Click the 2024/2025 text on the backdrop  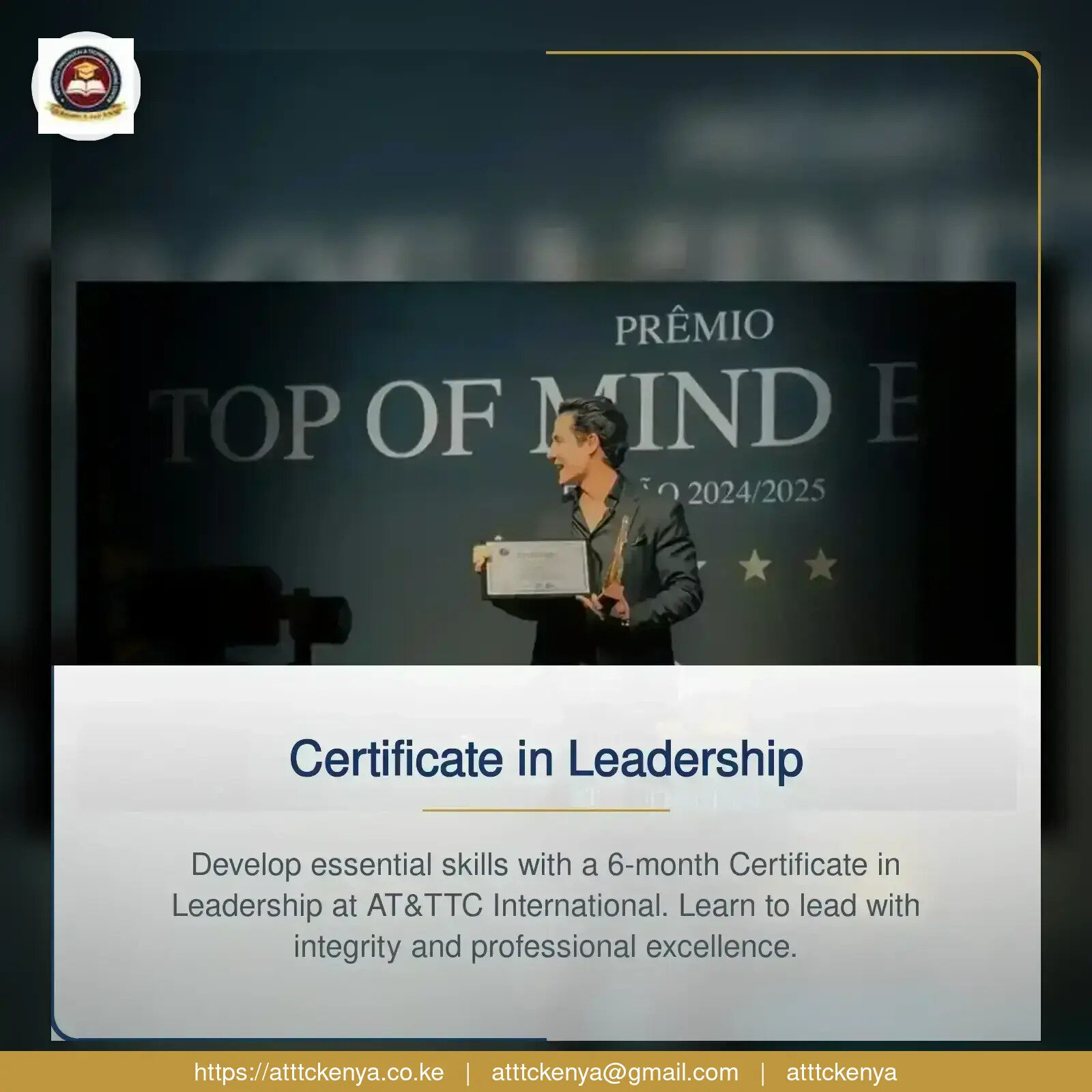point(756,492)
